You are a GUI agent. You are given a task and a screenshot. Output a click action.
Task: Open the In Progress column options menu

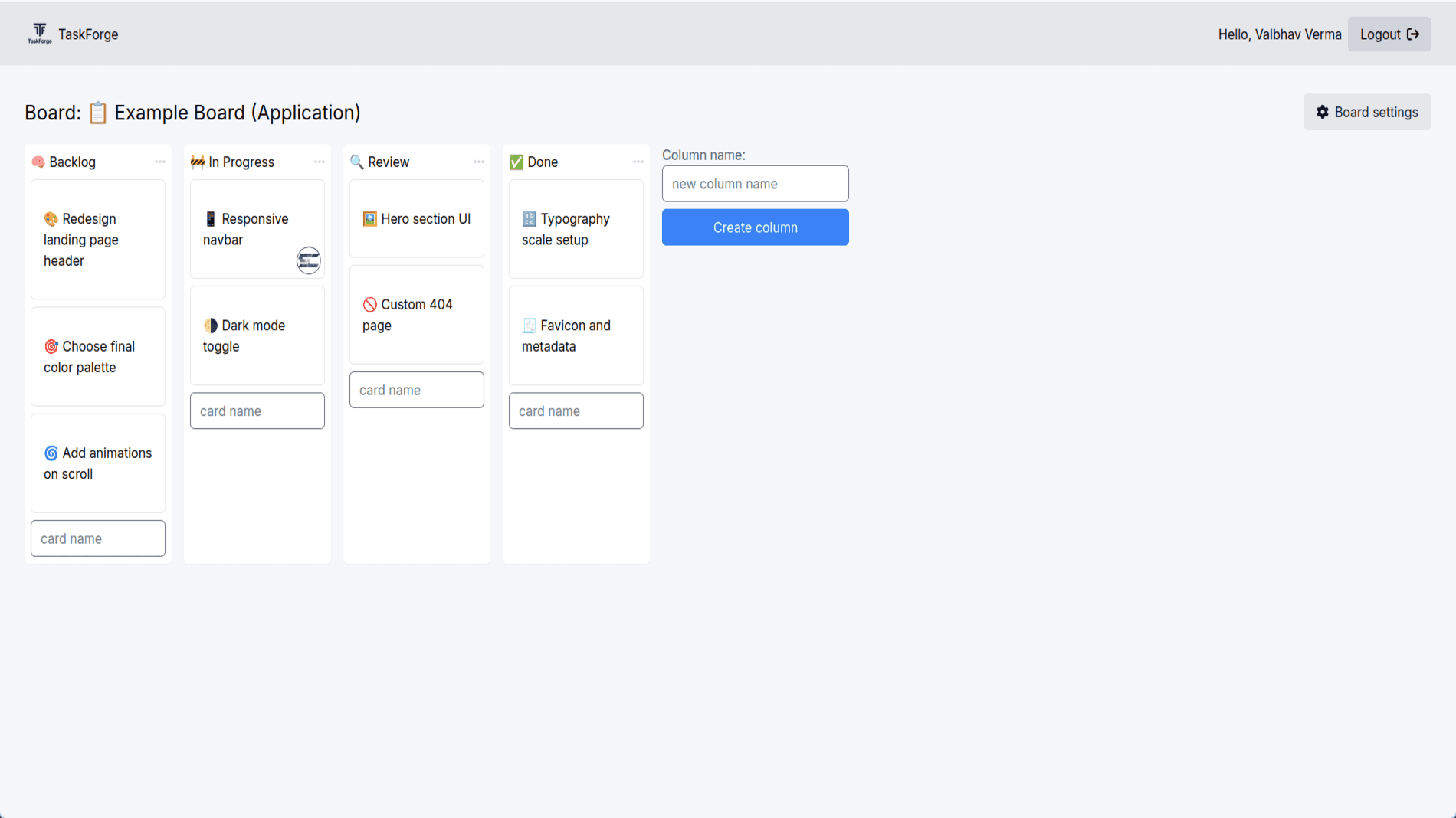coord(320,162)
